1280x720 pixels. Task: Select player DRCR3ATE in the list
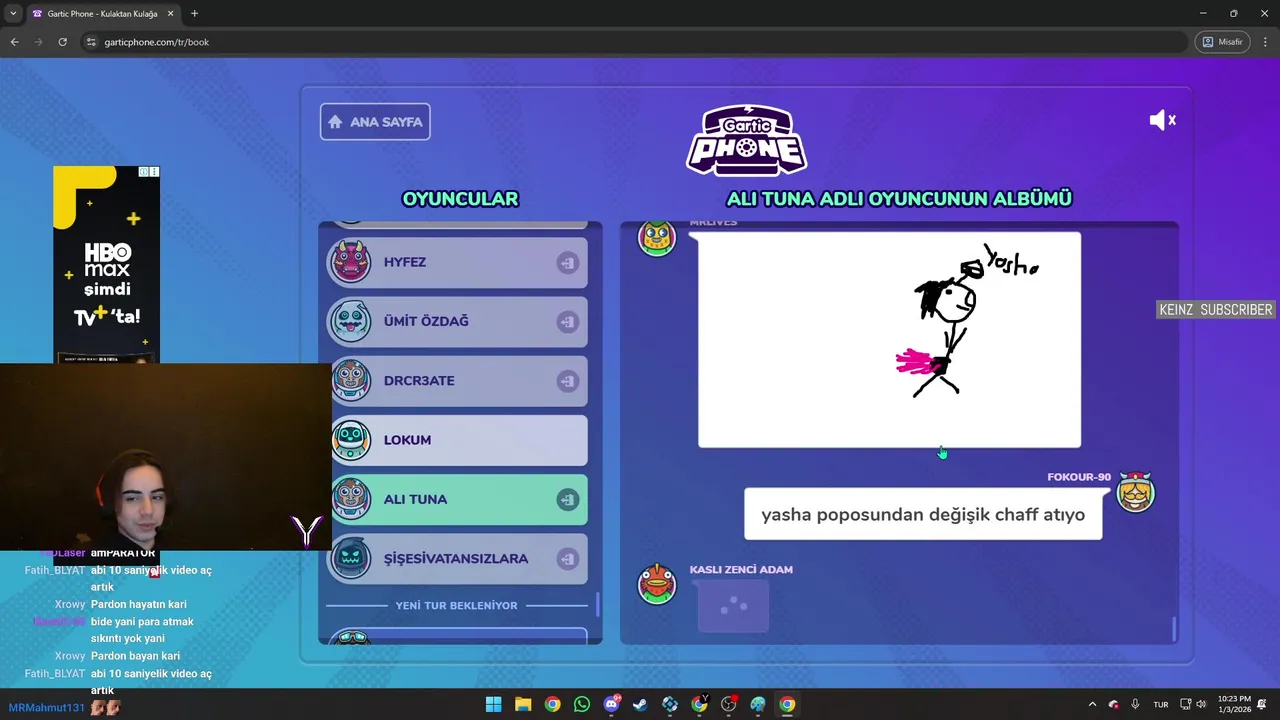coord(459,381)
